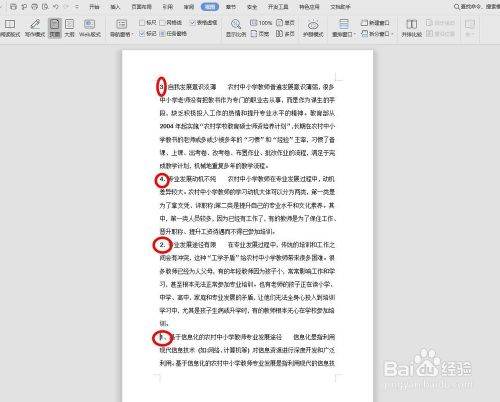
Task: Toggle the Task Pane (任务窗格) checkbox
Action: [x=173, y=34]
